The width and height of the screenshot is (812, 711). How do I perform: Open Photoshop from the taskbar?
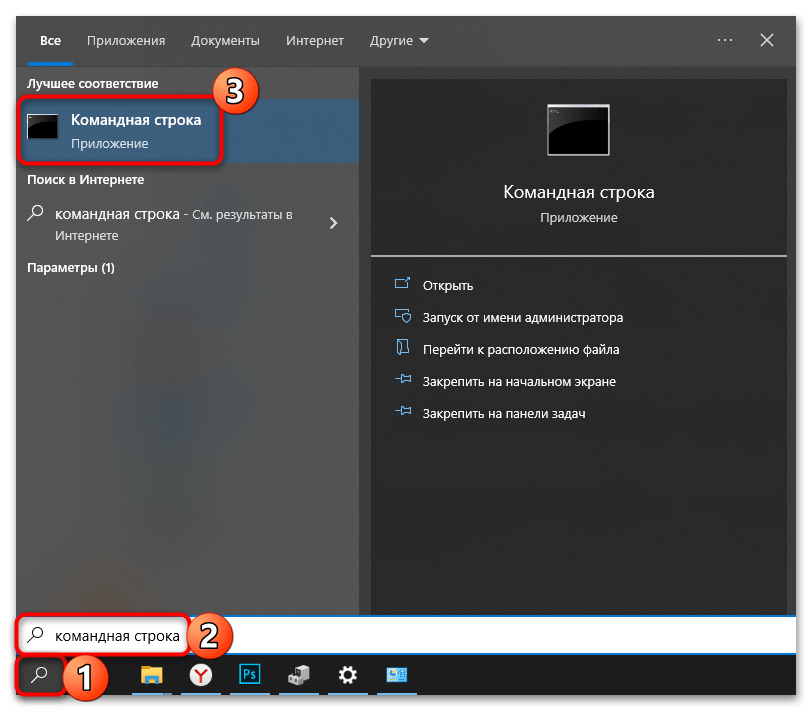click(x=249, y=677)
